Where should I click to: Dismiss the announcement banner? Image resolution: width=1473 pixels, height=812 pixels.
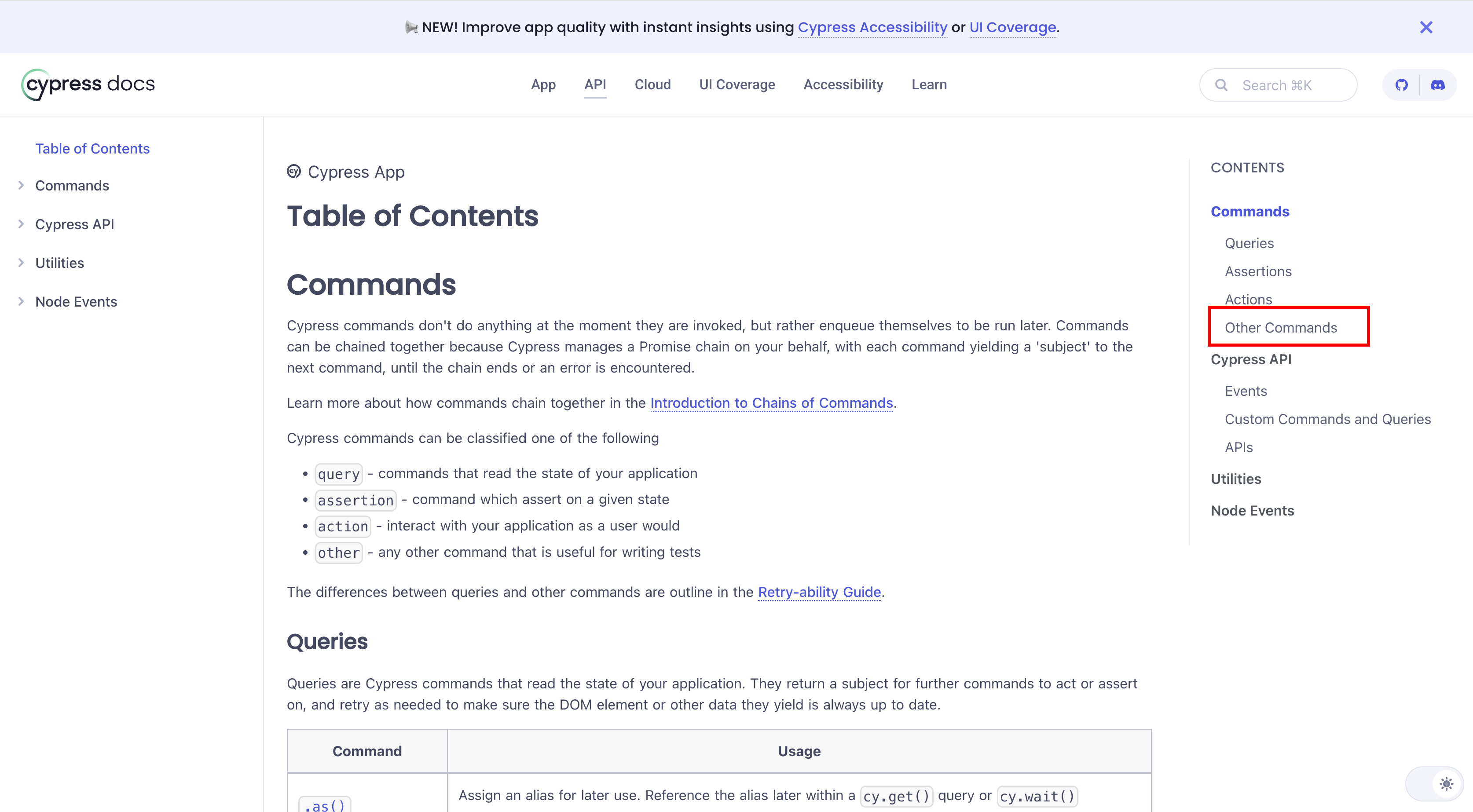[x=1425, y=27]
